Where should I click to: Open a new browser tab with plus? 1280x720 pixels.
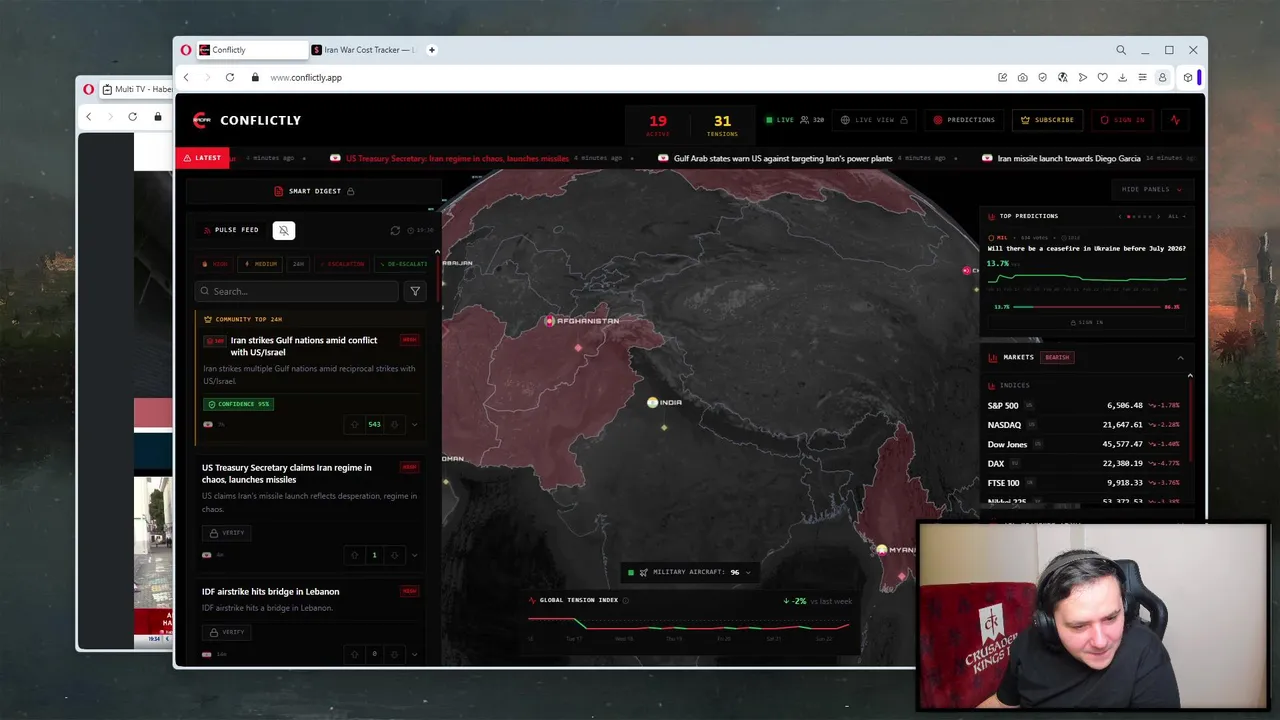[432, 50]
